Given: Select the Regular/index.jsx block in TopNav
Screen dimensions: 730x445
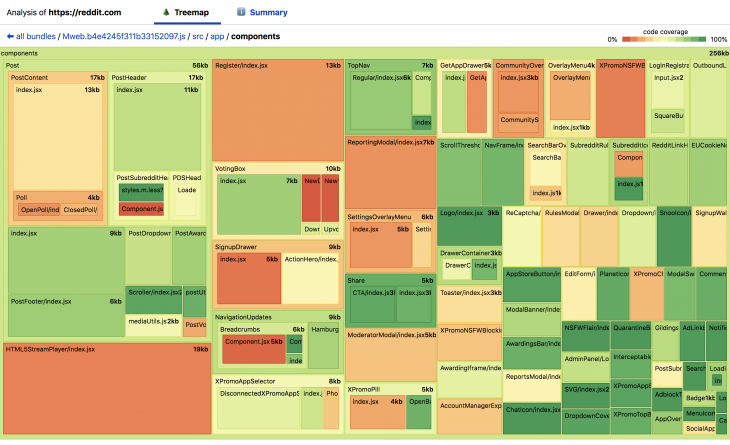Looking at the screenshot, I should pos(381,103).
